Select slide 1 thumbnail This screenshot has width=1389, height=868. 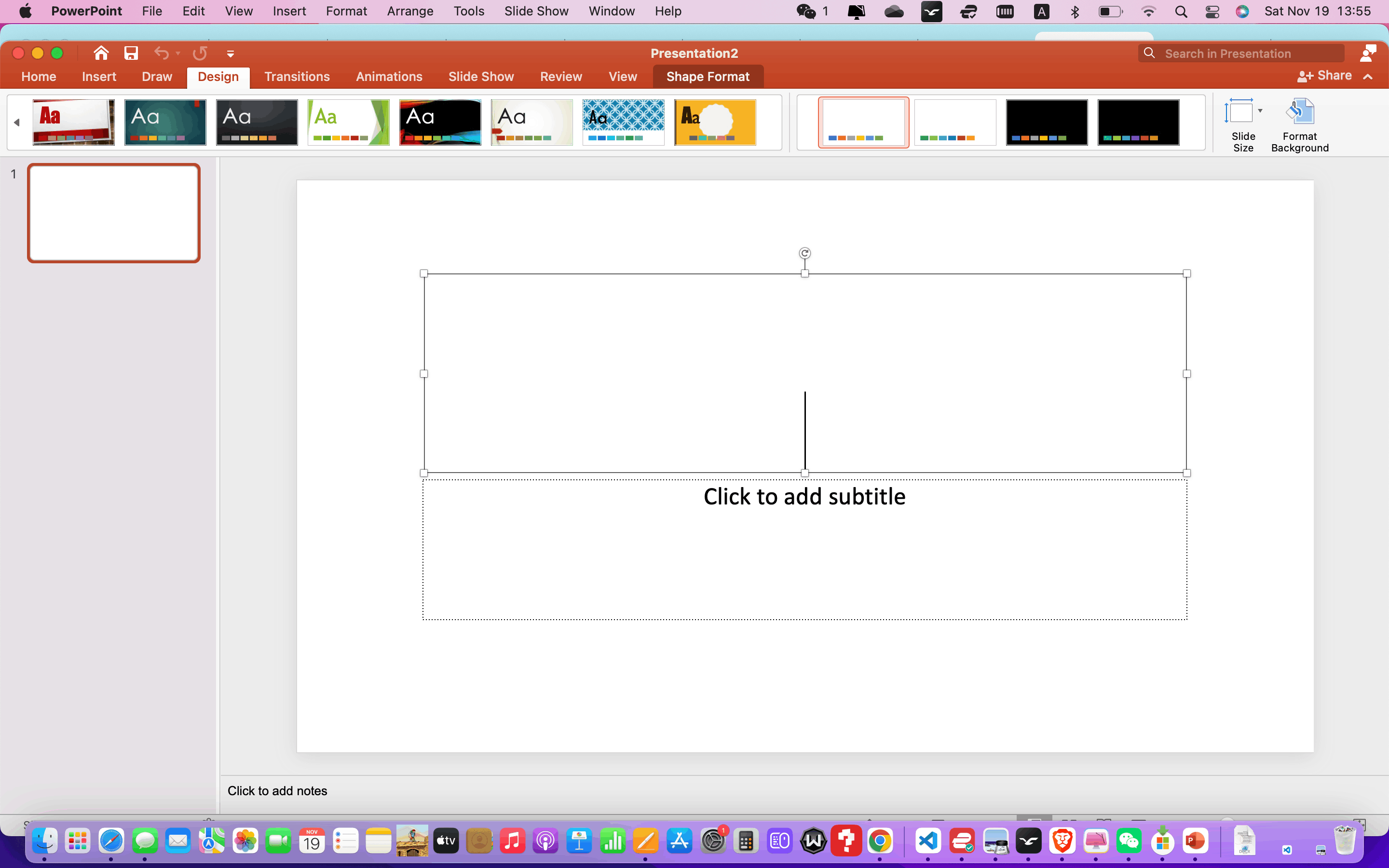(x=114, y=213)
